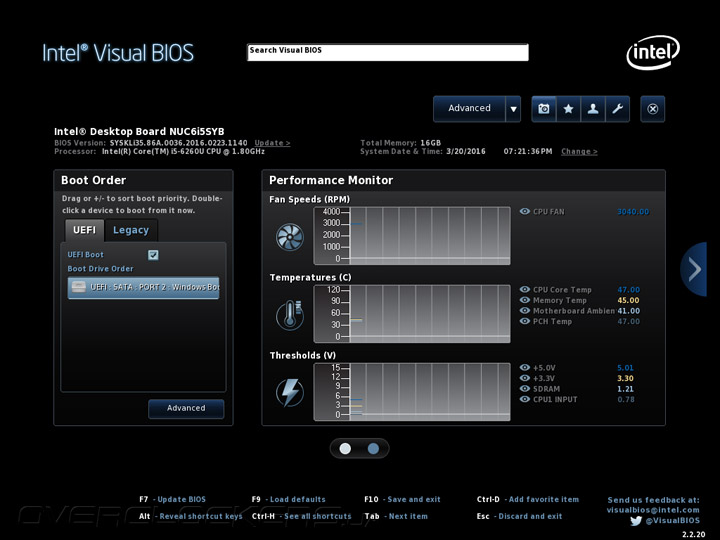
Task: Switch to the UEFI tab
Action: tap(84, 230)
